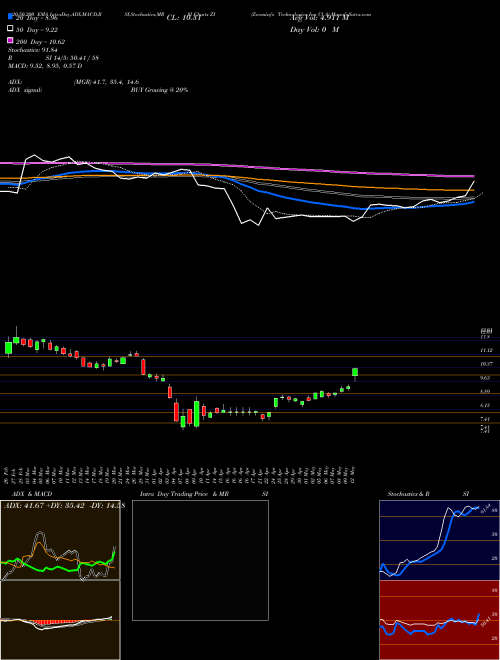Click the 'MACD: 9.52, 8.95, 0.57 D' line
500x660 pixels.
point(45,66)
